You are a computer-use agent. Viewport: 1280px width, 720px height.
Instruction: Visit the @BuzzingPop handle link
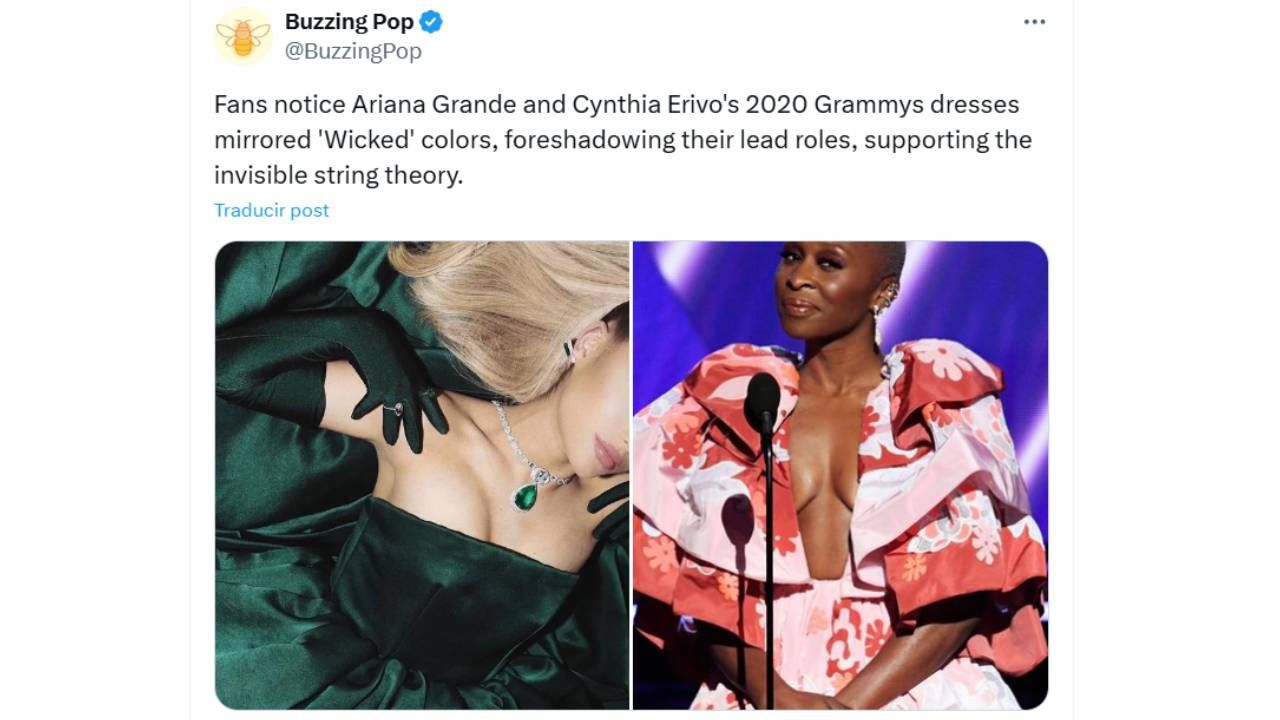tap(353, 51)
